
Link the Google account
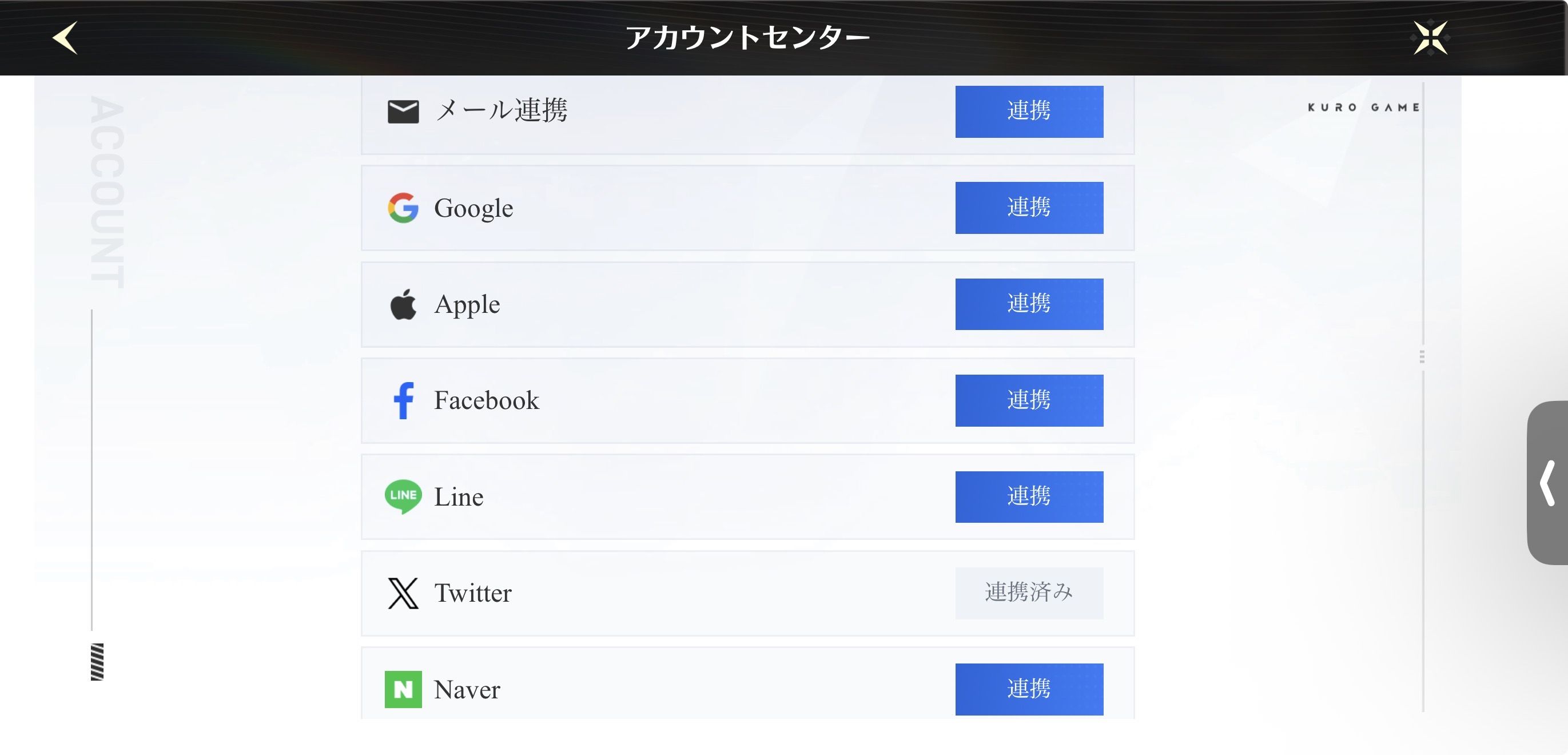pos(1029,208)
